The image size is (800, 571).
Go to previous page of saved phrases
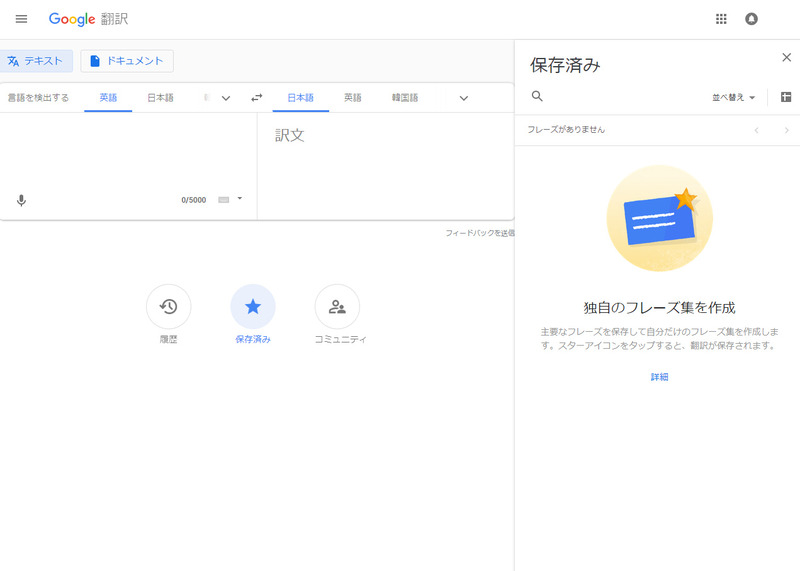click(x=757, y=131)
